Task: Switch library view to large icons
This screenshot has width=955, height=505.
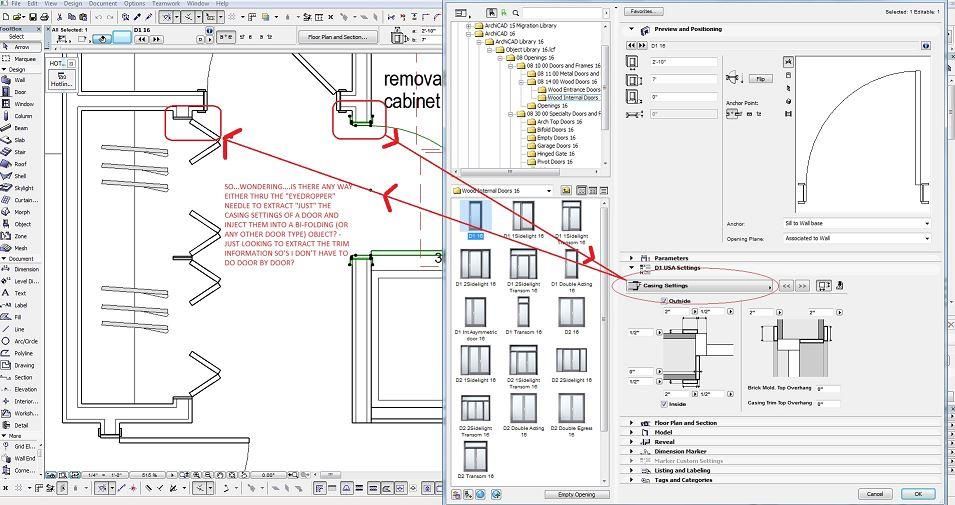Action: 581,191
